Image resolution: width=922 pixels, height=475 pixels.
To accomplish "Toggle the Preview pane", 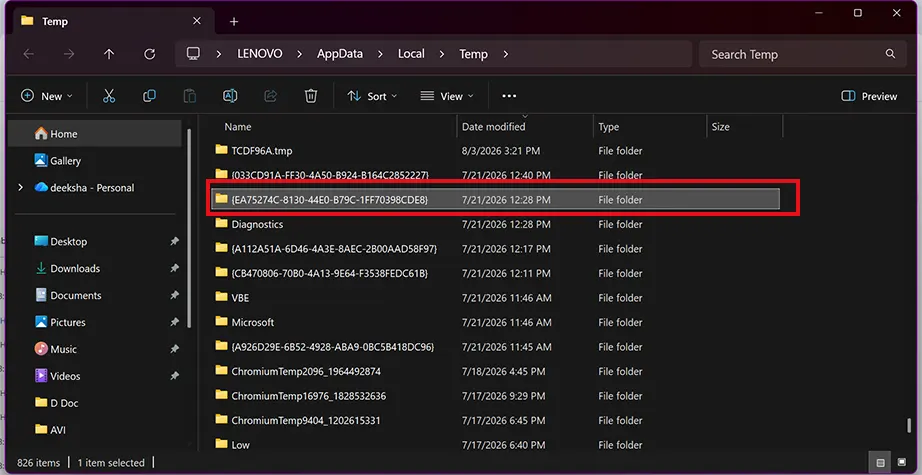I will click(869, 96).
